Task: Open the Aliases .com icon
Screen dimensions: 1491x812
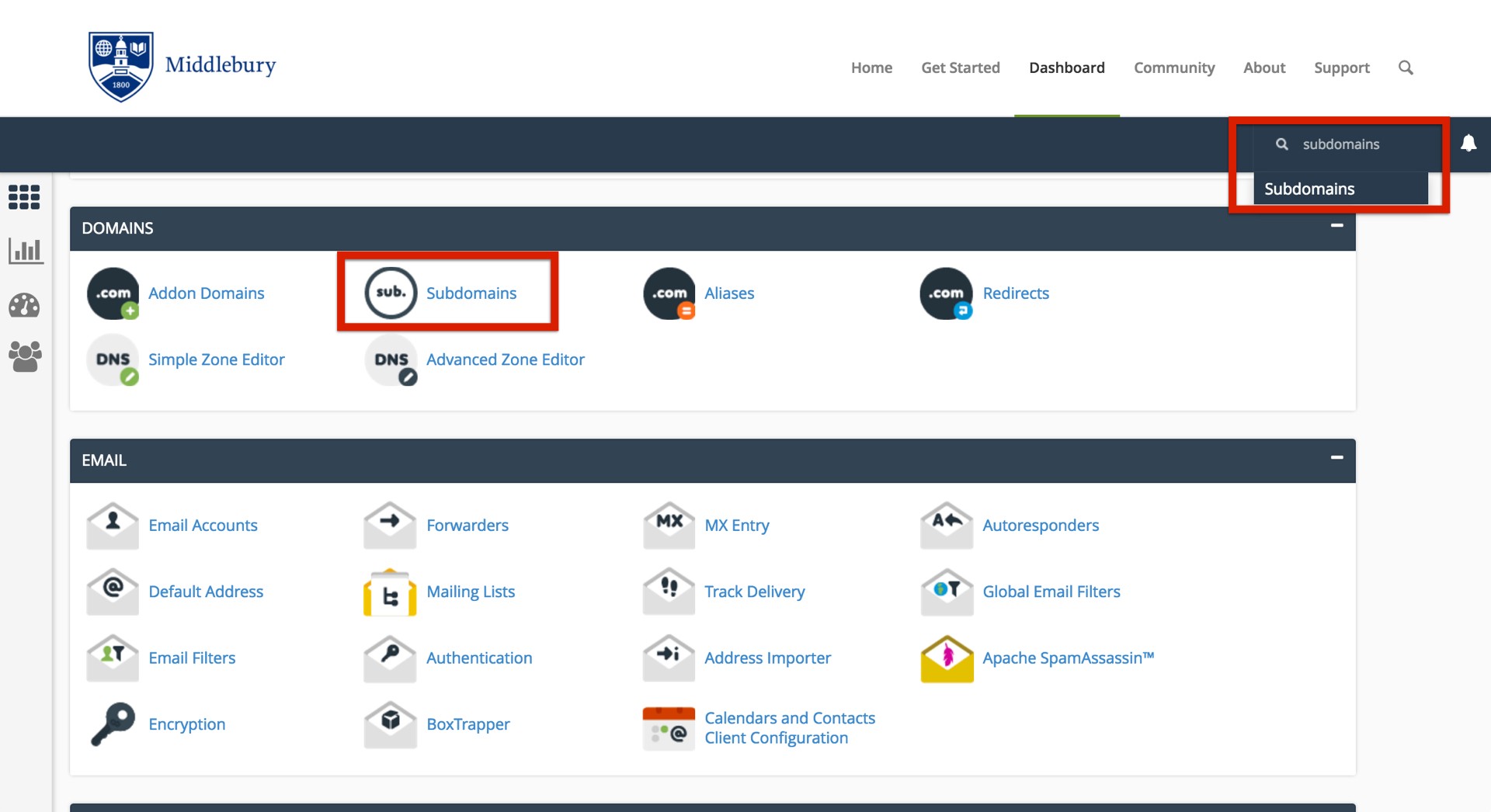Action: [669, 293]
